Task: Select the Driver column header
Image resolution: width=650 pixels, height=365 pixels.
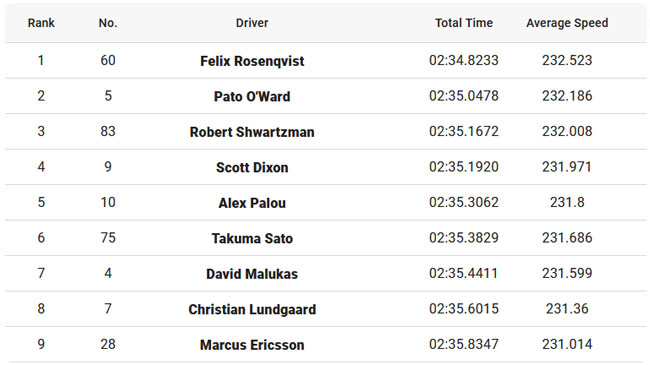Action: click(252, 23)
